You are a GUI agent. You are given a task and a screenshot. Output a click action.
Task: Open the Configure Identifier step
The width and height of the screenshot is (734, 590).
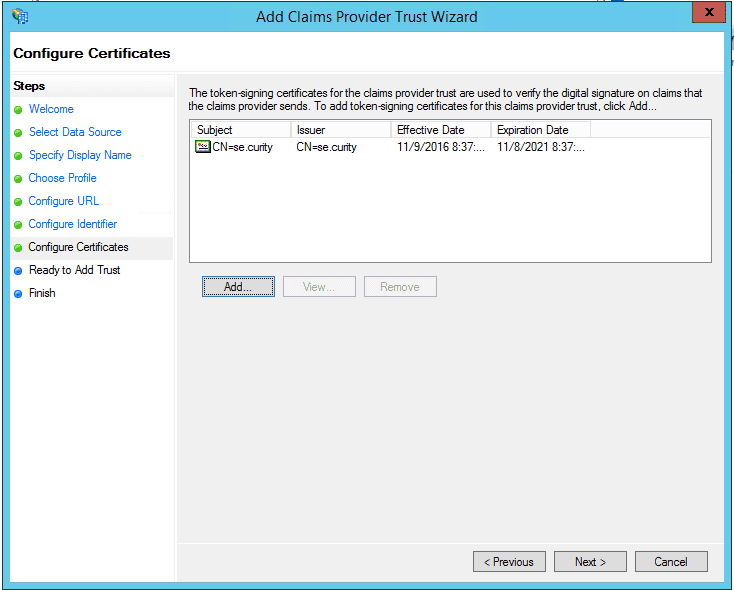coord(73,224)
